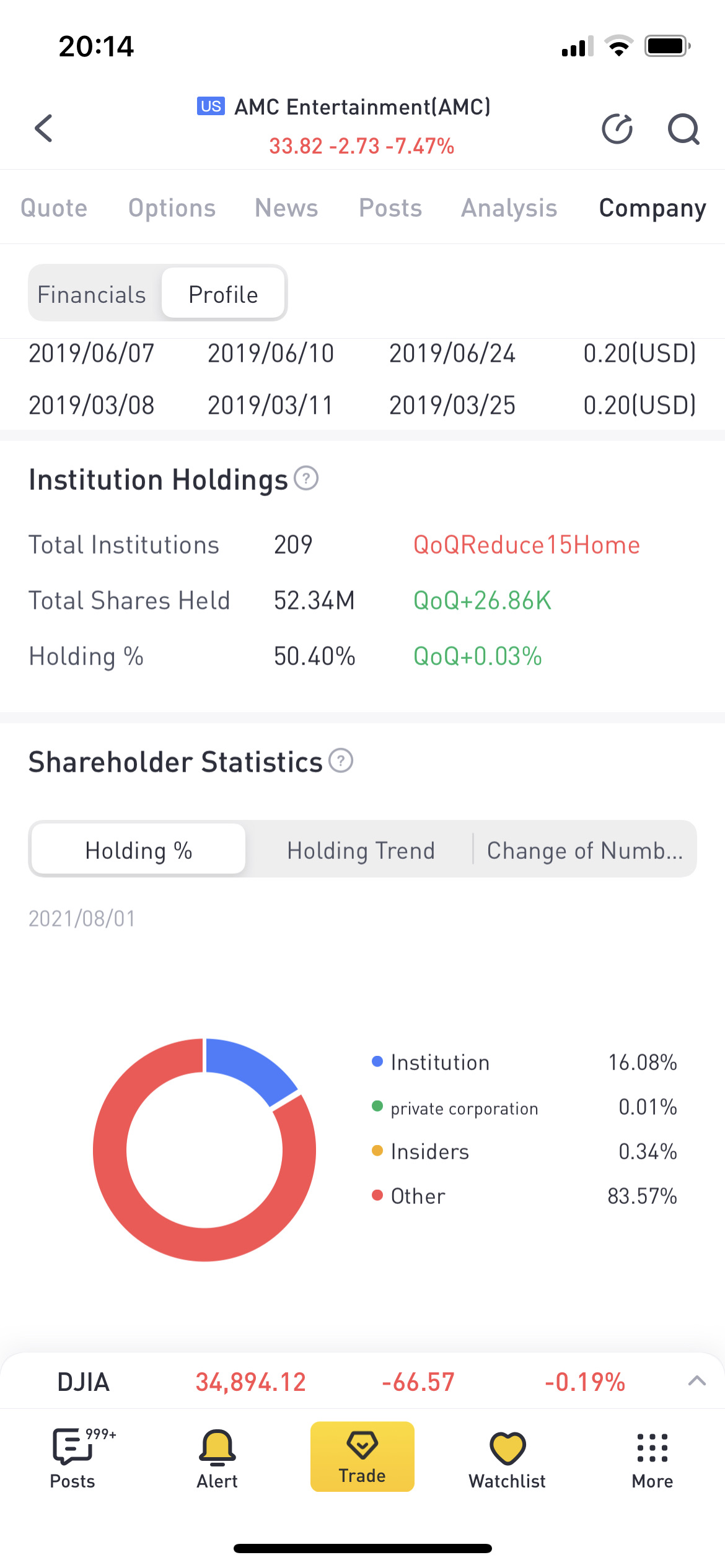Expand the DJIA index ticker bar
725x1568 pixels.
click(x=697, y=1381)
